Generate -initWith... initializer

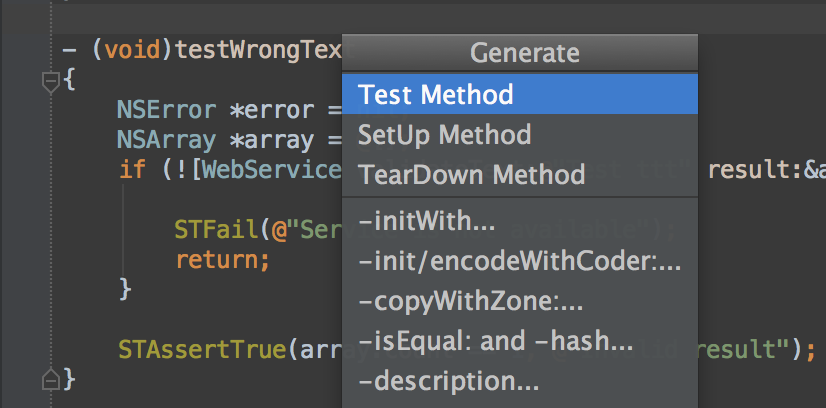pos(520,222)
